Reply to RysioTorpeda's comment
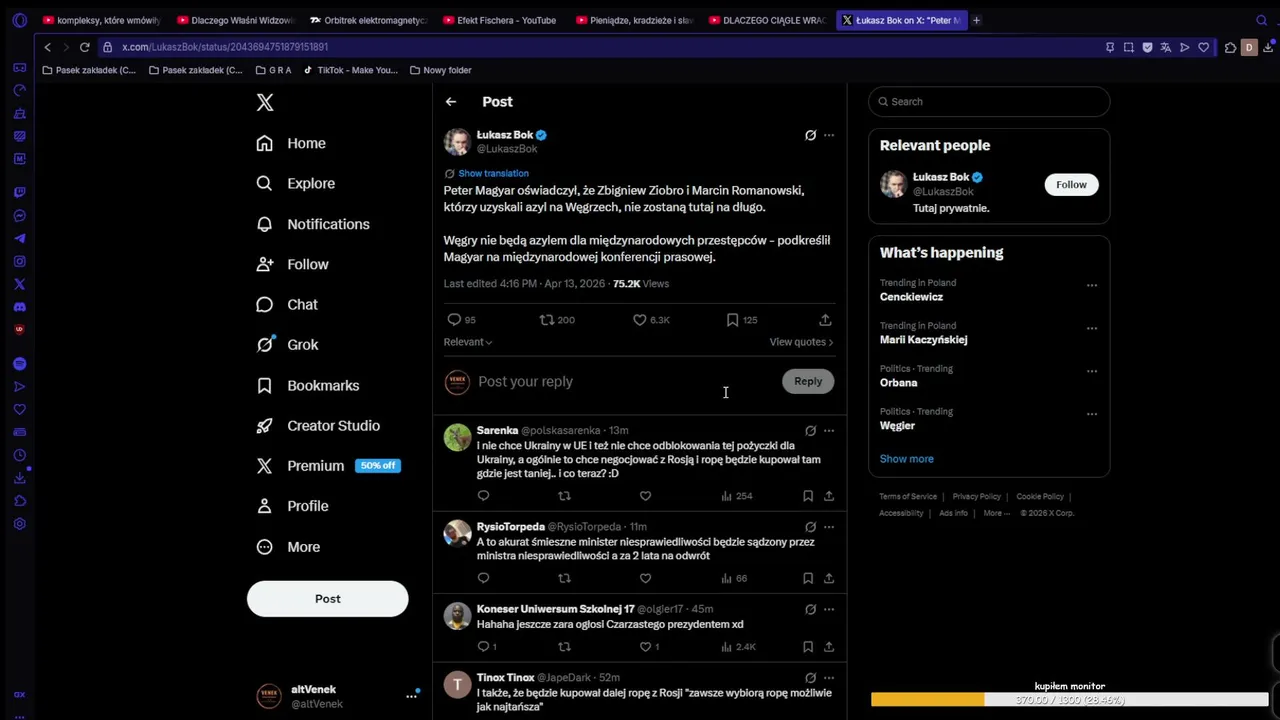The image size is (1280, 720). point(483,578)
